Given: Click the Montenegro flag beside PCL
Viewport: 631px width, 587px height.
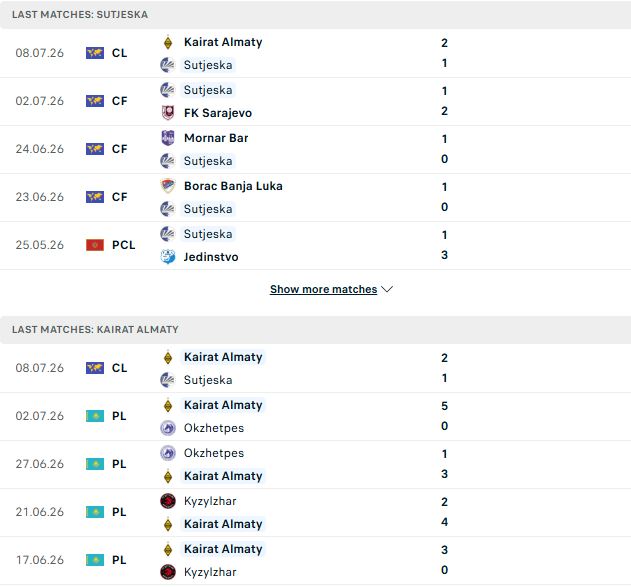Looking at the screenshot, I should coord(95,245).
